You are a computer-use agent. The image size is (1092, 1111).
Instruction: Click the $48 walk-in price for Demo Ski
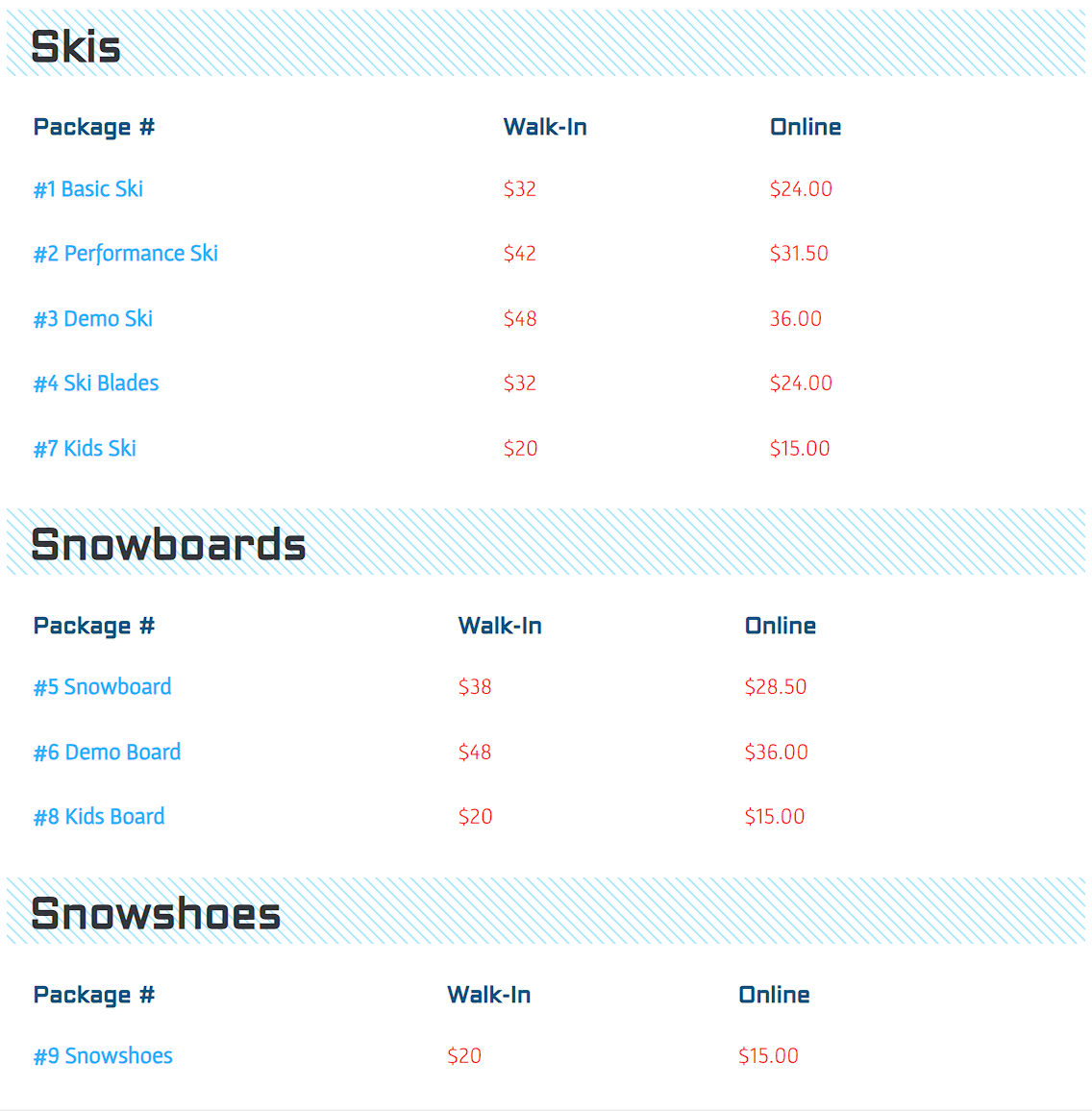520,319
